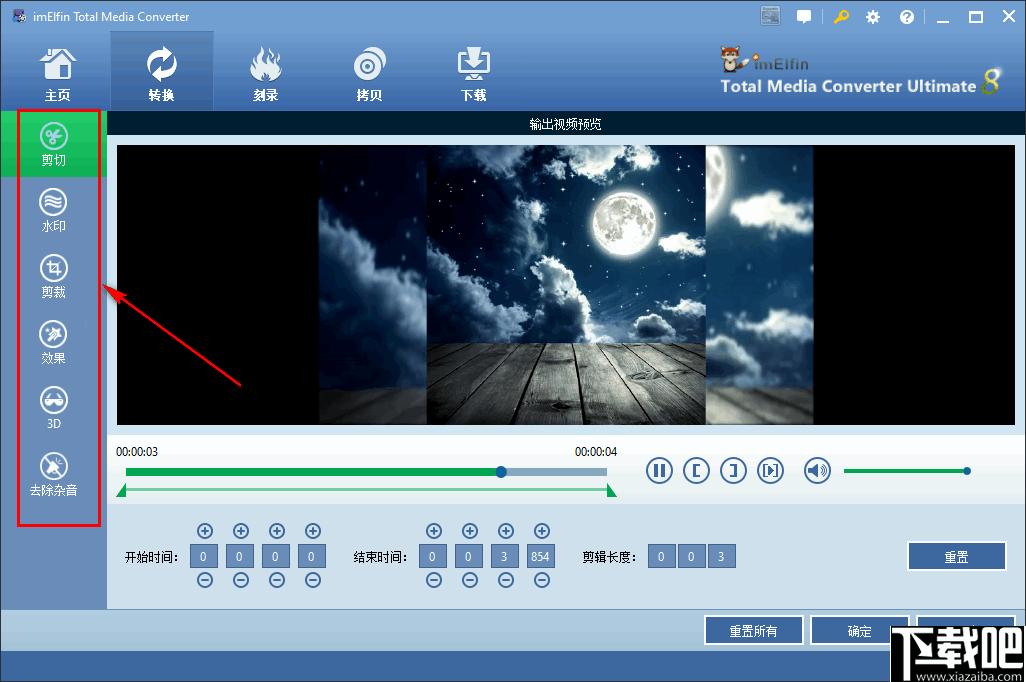Open the 下载 download tab
Image resolution: width=1026 pixels, height=682 pixels.
tap(474, 73)
